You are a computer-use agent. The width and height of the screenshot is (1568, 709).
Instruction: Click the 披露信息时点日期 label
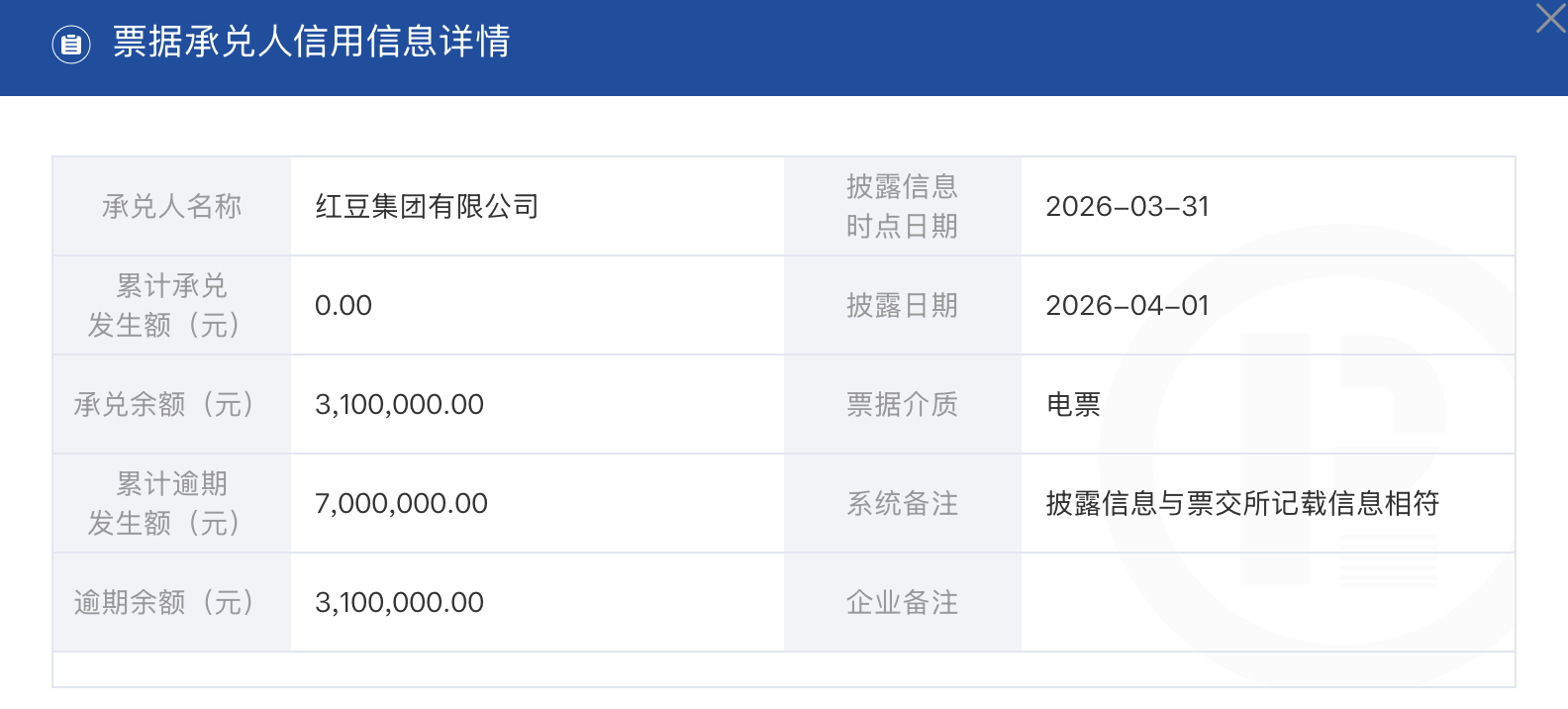(x=902, y=206)
